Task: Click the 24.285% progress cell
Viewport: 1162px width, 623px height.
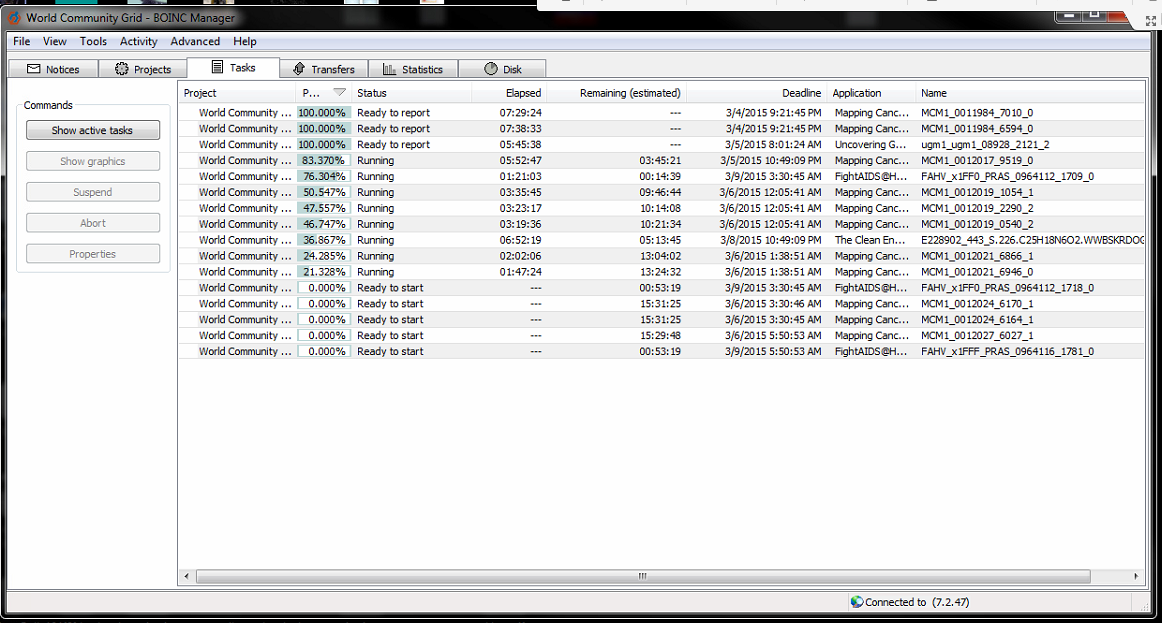Action: click(x=324, y=256)
